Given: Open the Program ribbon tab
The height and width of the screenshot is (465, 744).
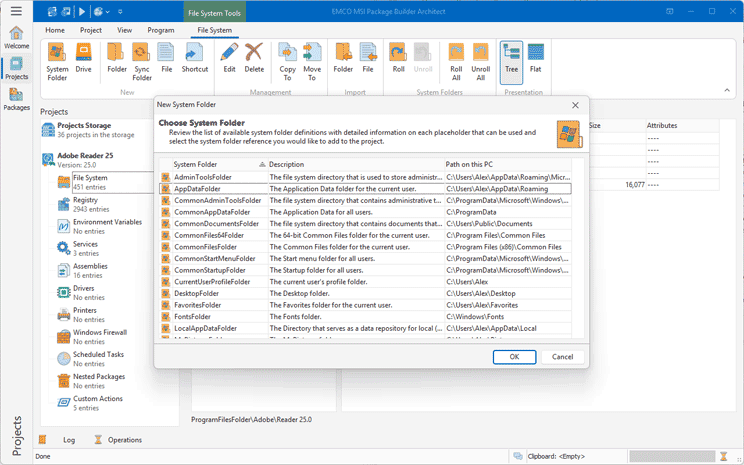Looking at the screenshot, I should click(x=160, y=30).
